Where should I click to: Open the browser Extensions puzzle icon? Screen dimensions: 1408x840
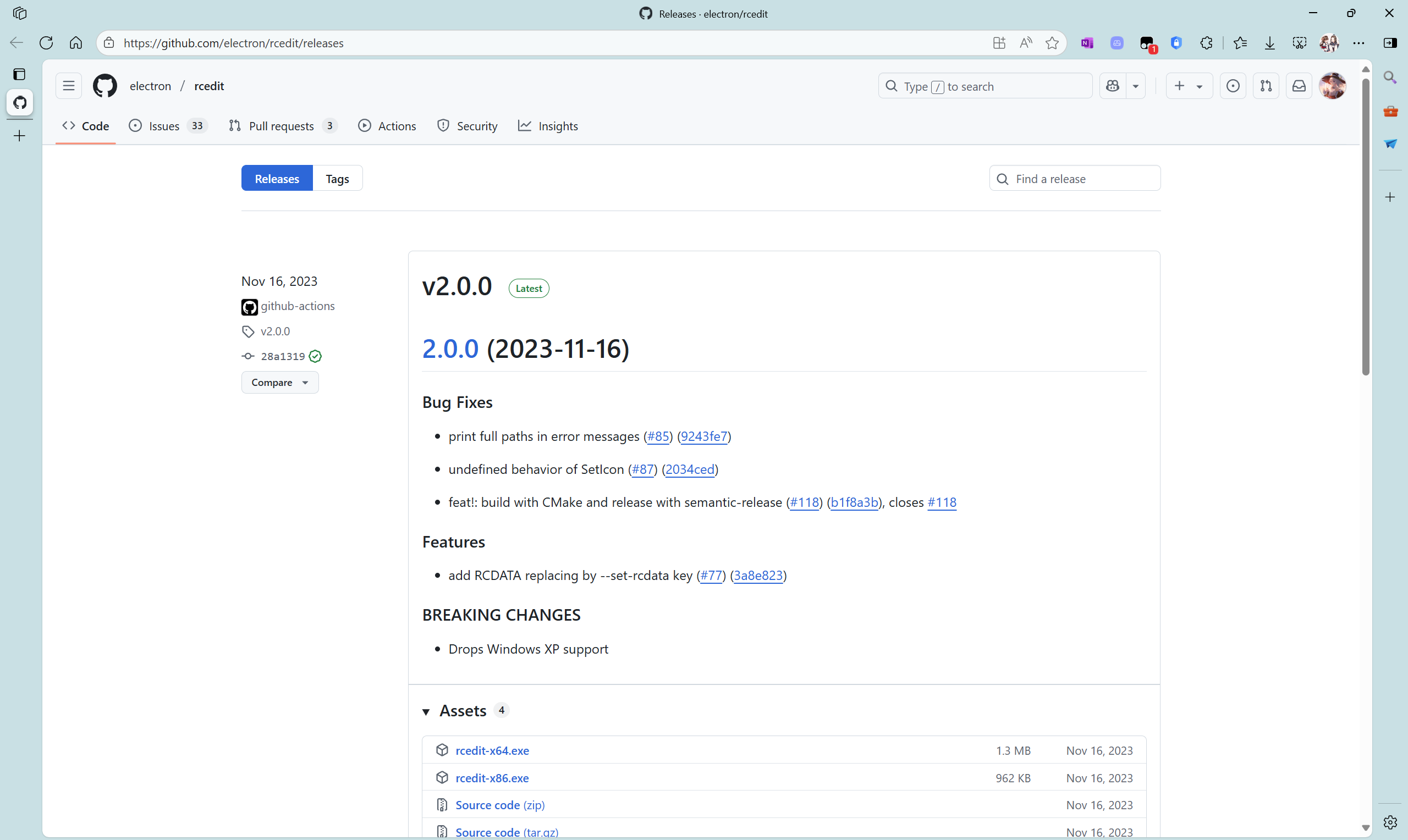coord(1206,43)
